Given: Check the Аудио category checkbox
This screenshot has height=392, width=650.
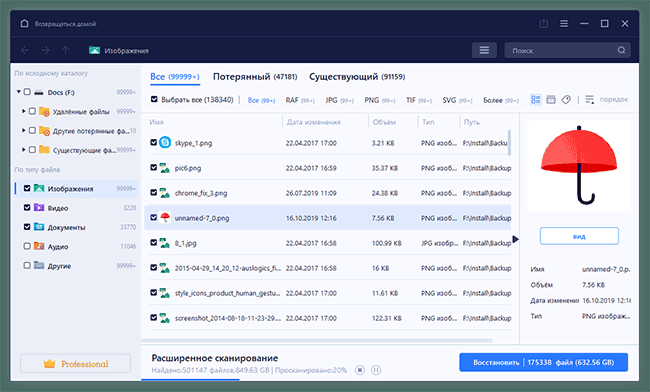Looking at the screenshot, I should [27, 246].
